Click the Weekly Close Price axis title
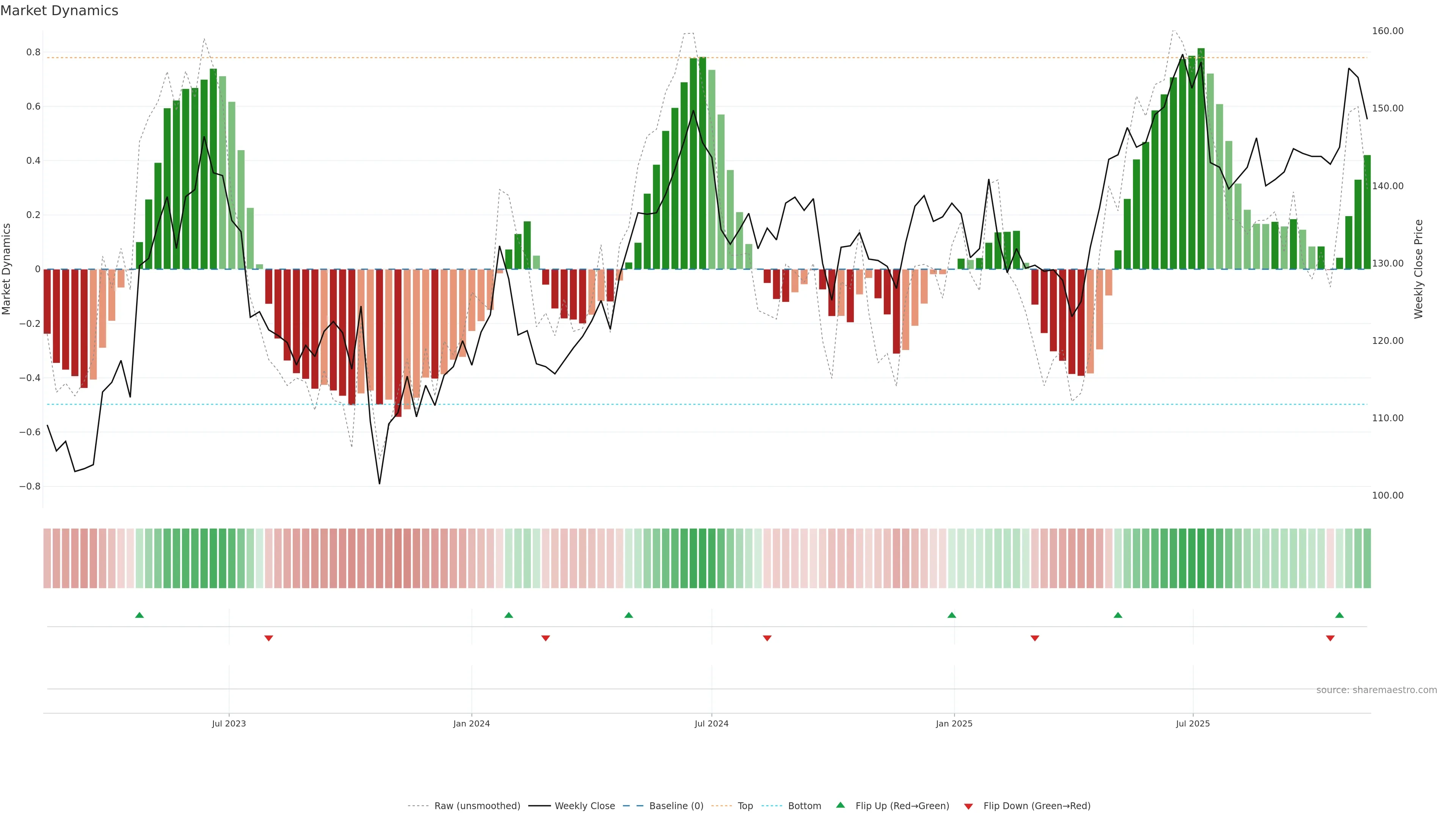Image resolution: width=1456 pixels, height=819 pixels. pyautogui.click(x=1418, y=269)
